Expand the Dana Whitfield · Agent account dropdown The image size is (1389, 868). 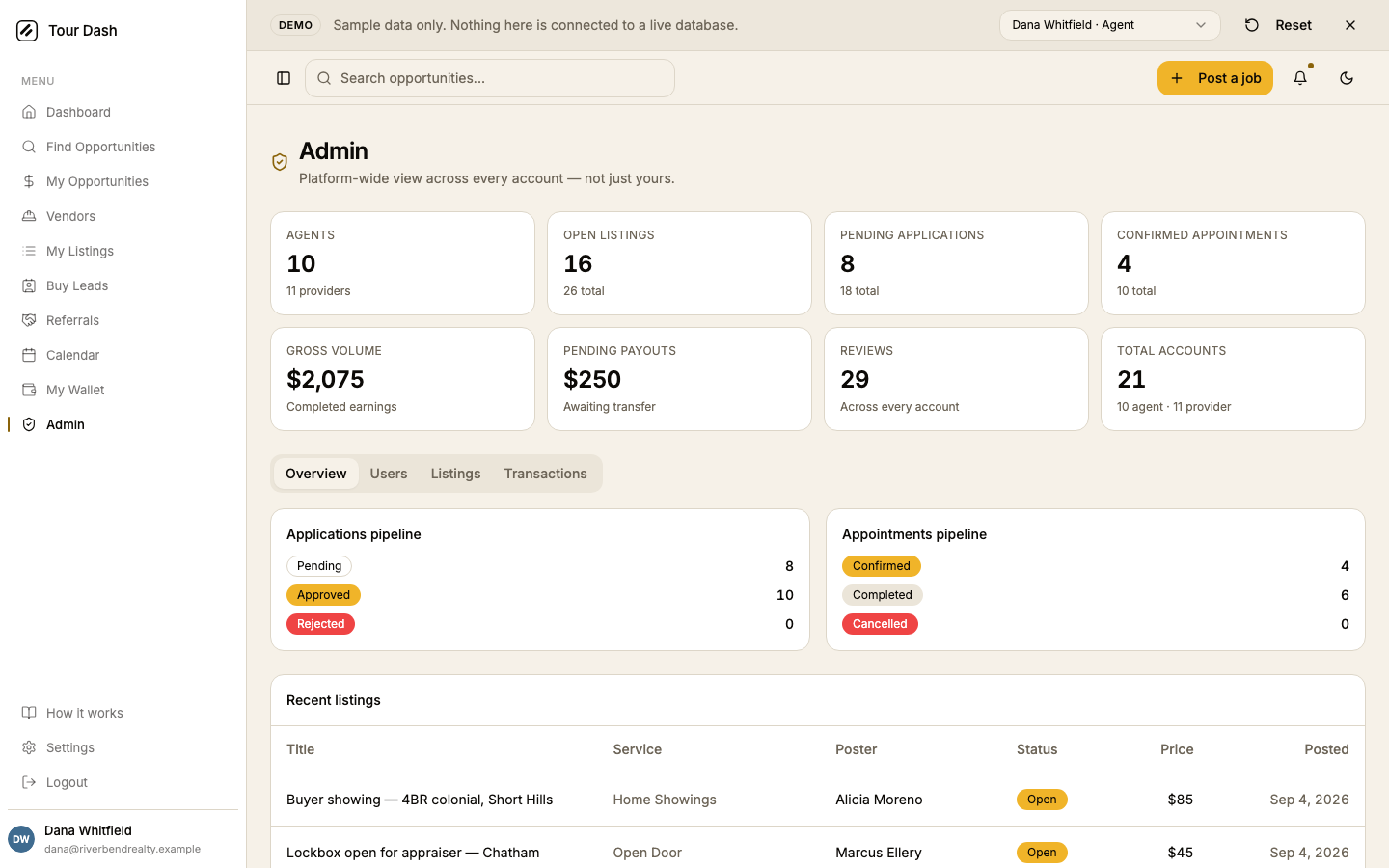coord(1109,25)
